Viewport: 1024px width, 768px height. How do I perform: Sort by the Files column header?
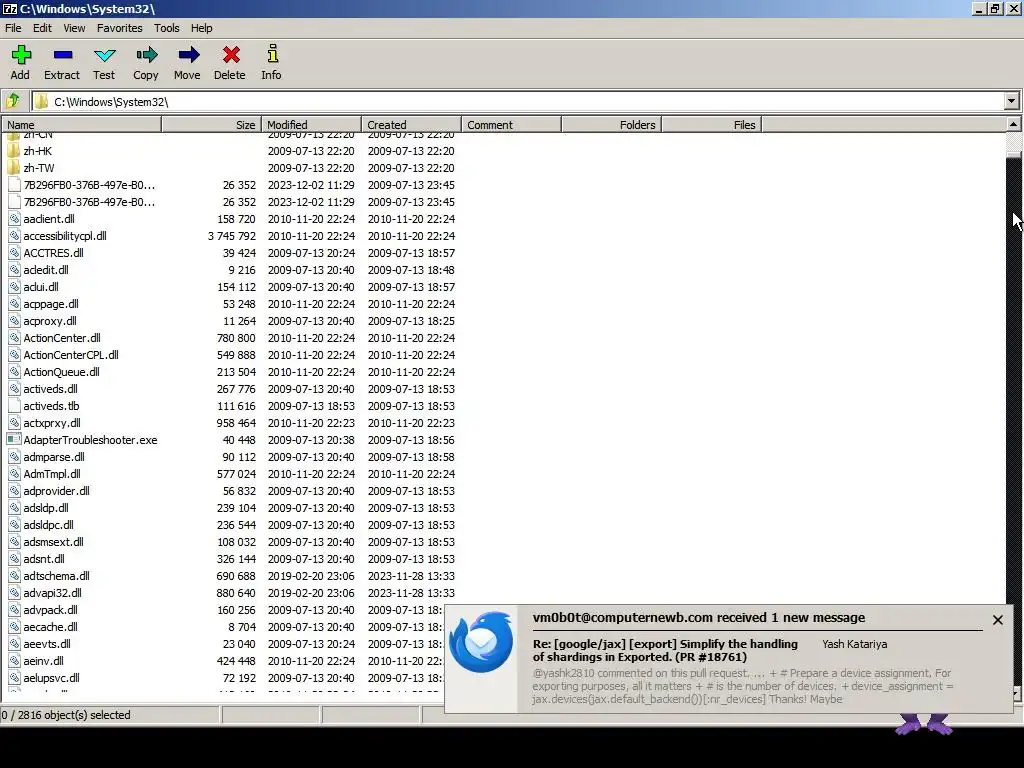tap(711, 125)
